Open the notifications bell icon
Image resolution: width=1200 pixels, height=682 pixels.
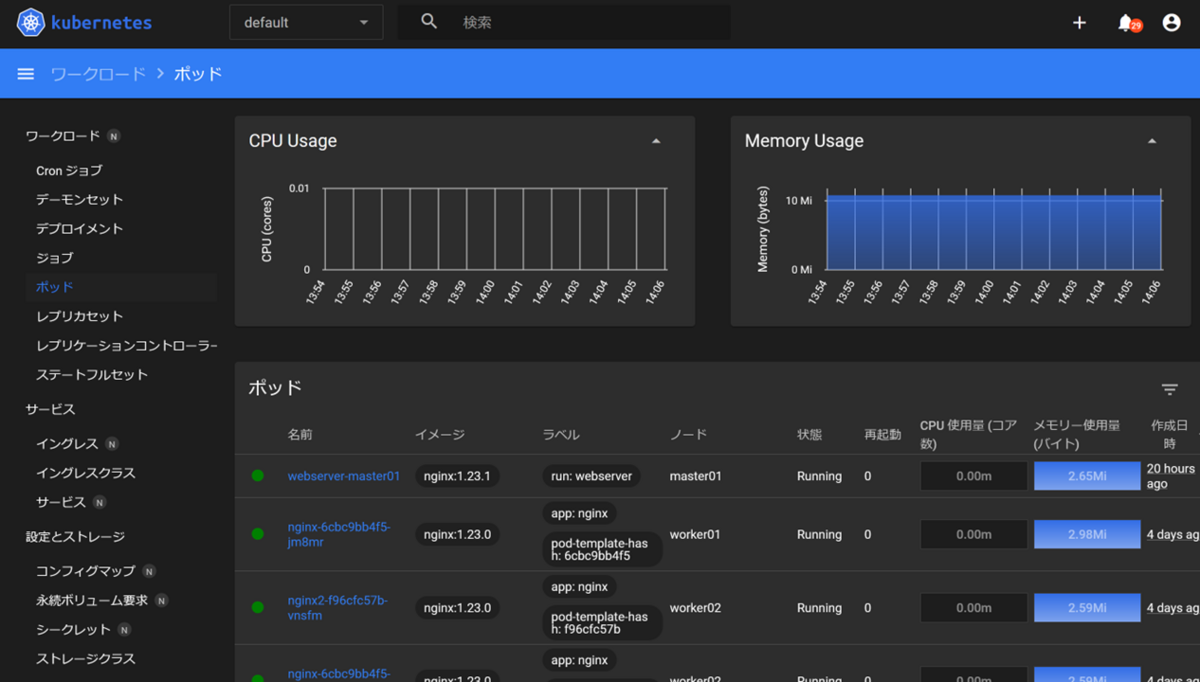(1125, 21)
